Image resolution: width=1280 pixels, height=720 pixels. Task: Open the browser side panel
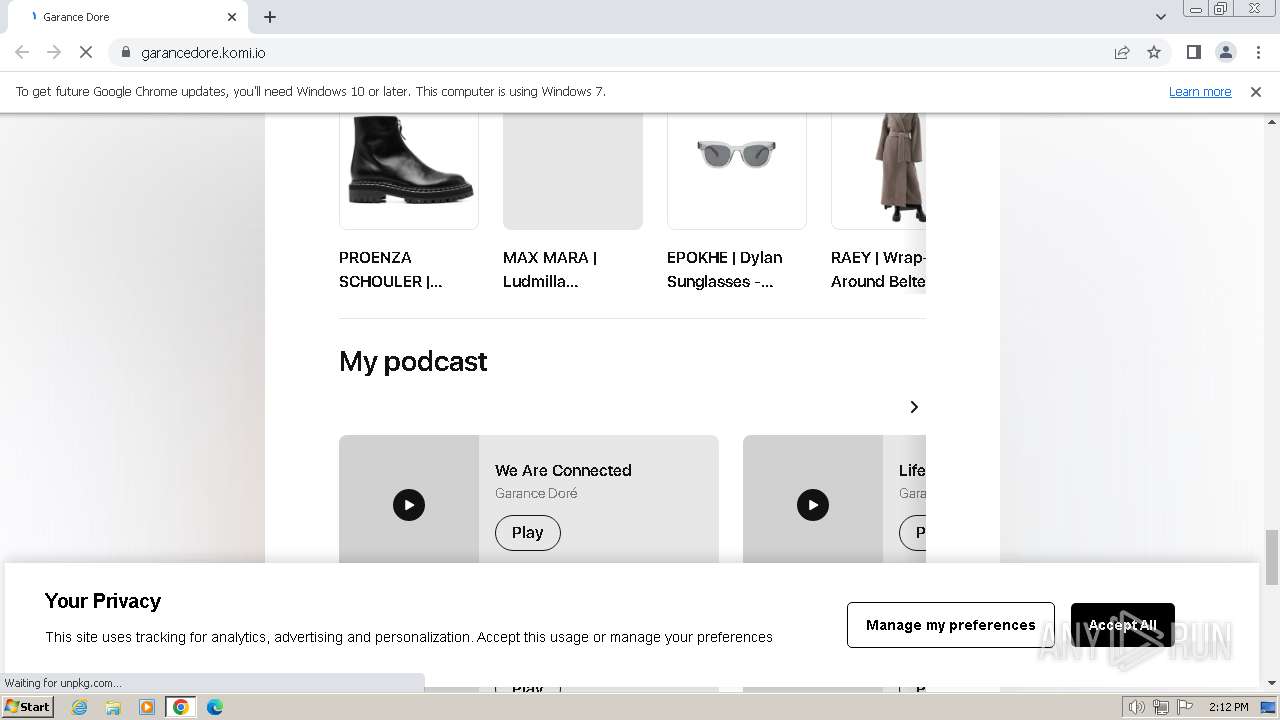point(1194,53)
